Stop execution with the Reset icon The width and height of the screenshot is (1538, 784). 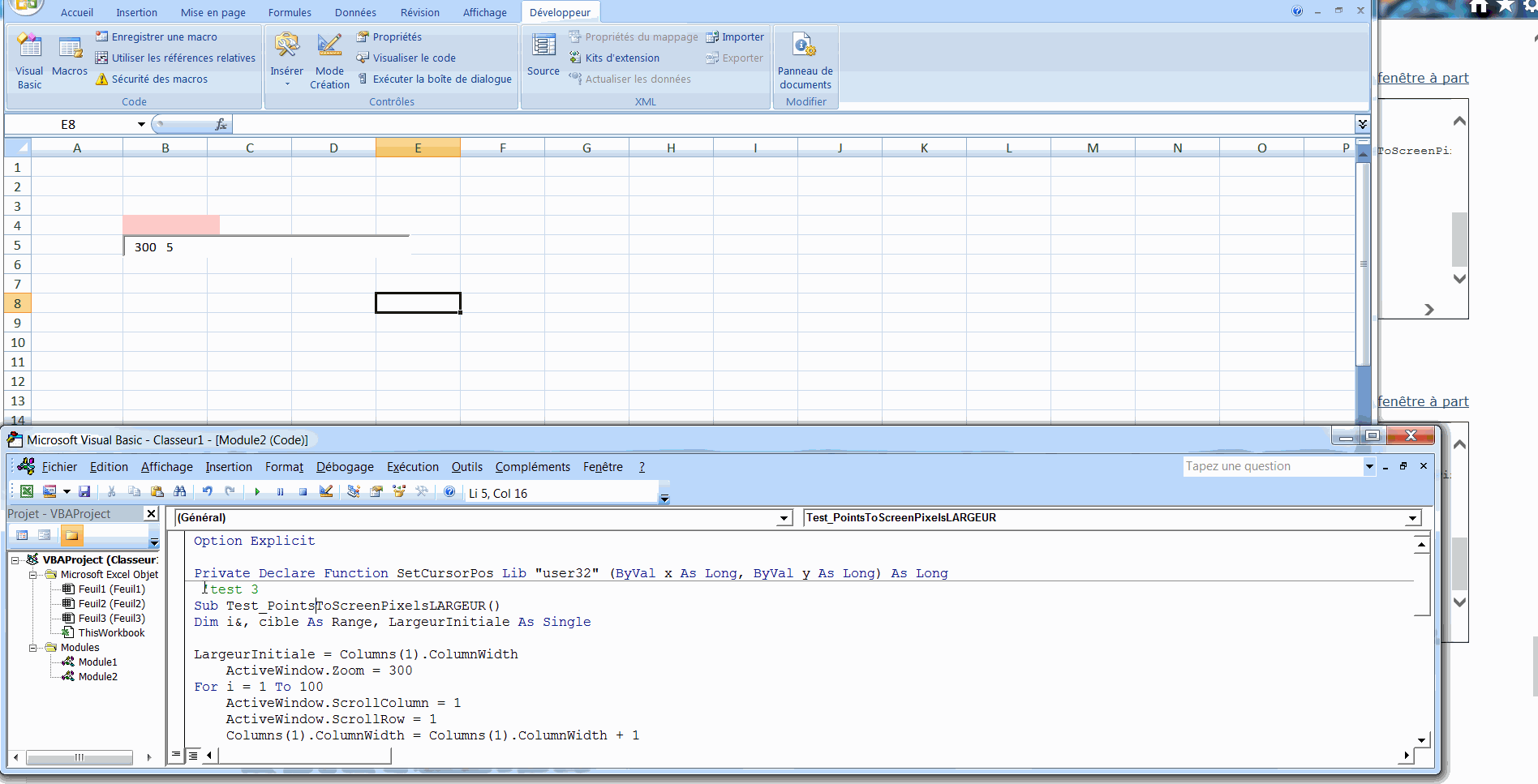click(303, 491)
